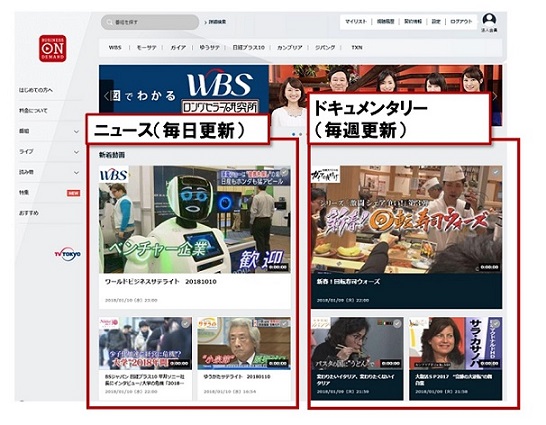The height and width of the screenshot is (425, 546).
Task: Open the 日経プラス10 program tab
Action: click(249, 47)
